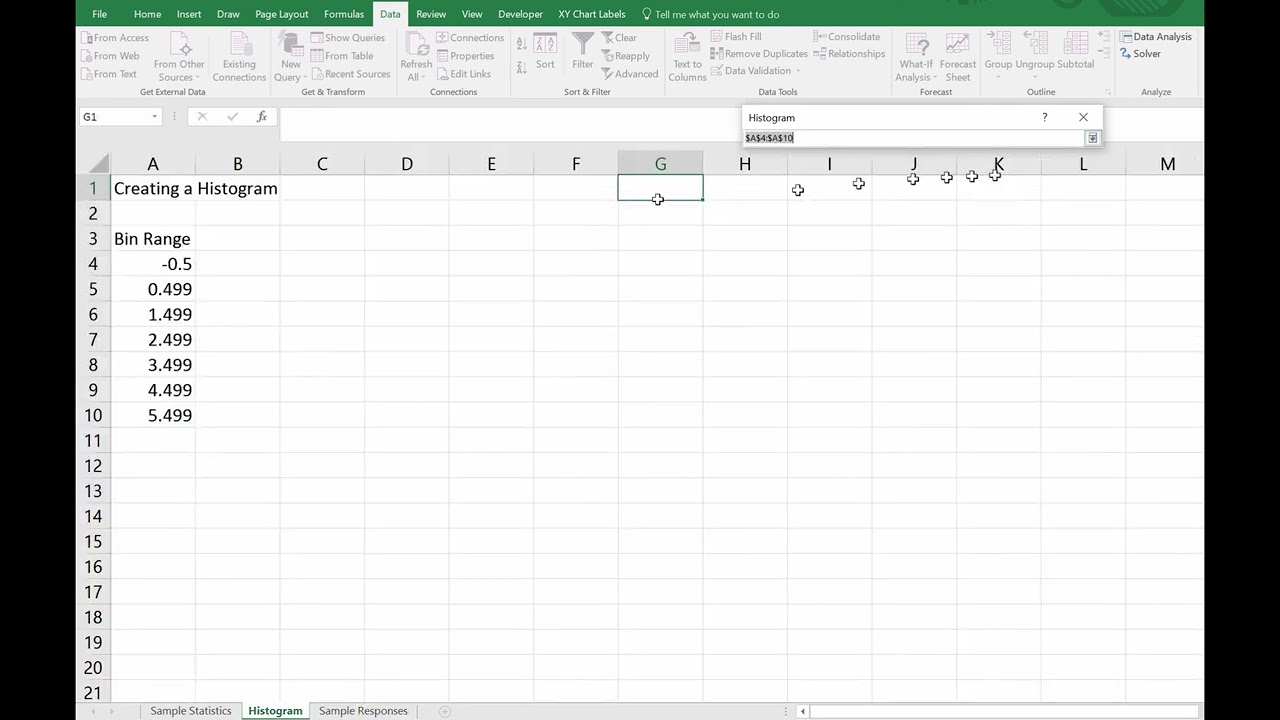The height and width of the screenshot is (720, 1280).
Task: Switch to Sample Statistics sheet tab
Action: pos(190,711)
